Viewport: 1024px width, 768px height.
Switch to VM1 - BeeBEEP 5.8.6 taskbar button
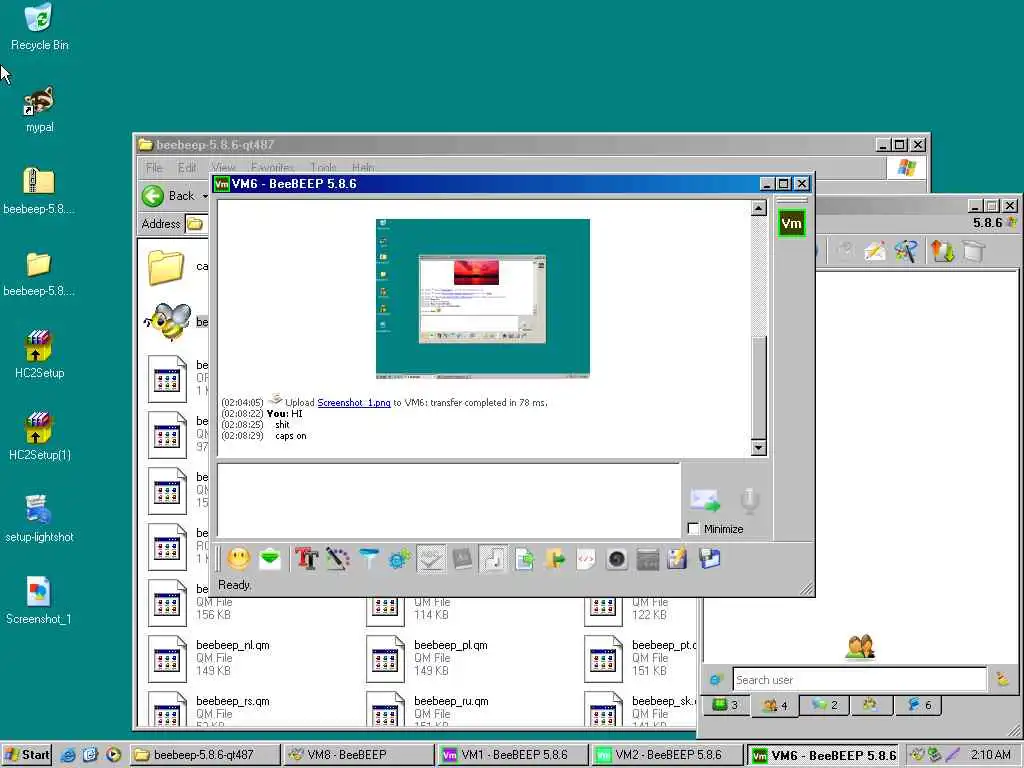pyautogui.click(x=512, y=755)
